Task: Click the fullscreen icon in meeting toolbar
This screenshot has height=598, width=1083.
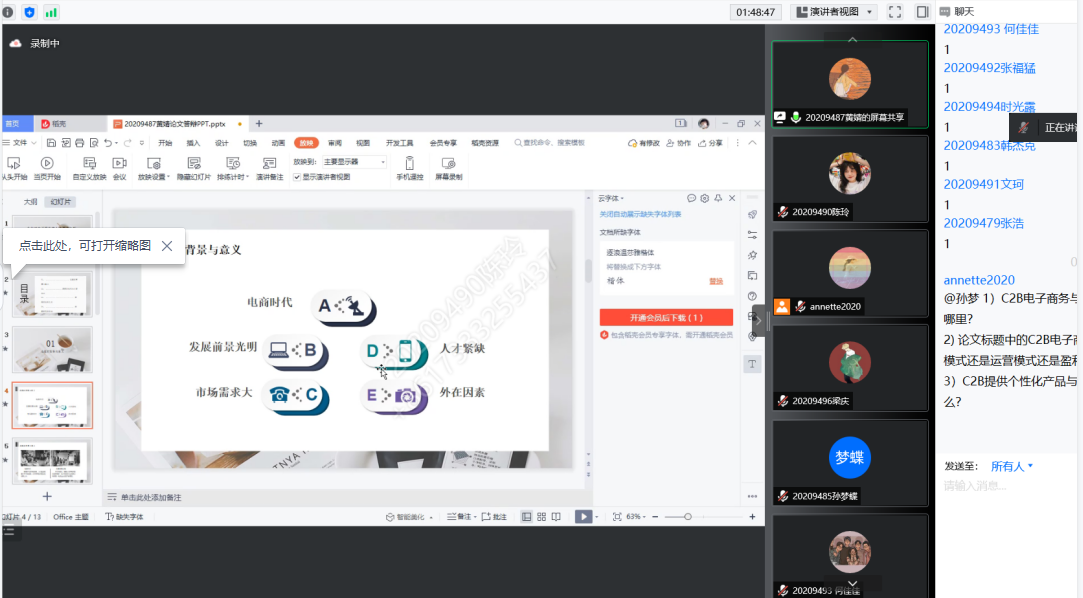Action: pyautogui.click(x=895, y=12)
